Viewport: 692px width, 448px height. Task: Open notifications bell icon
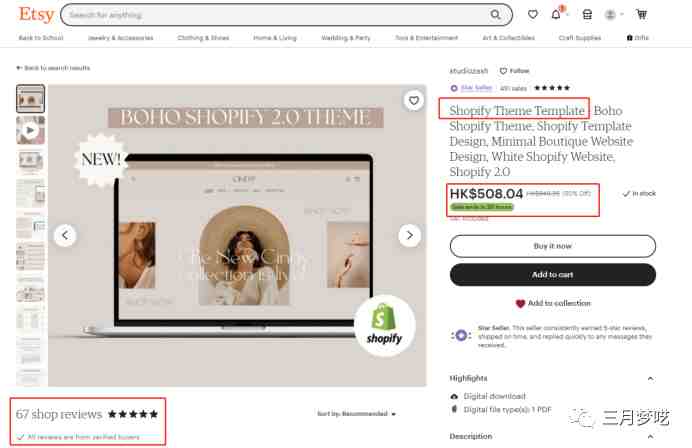[556, 15]
